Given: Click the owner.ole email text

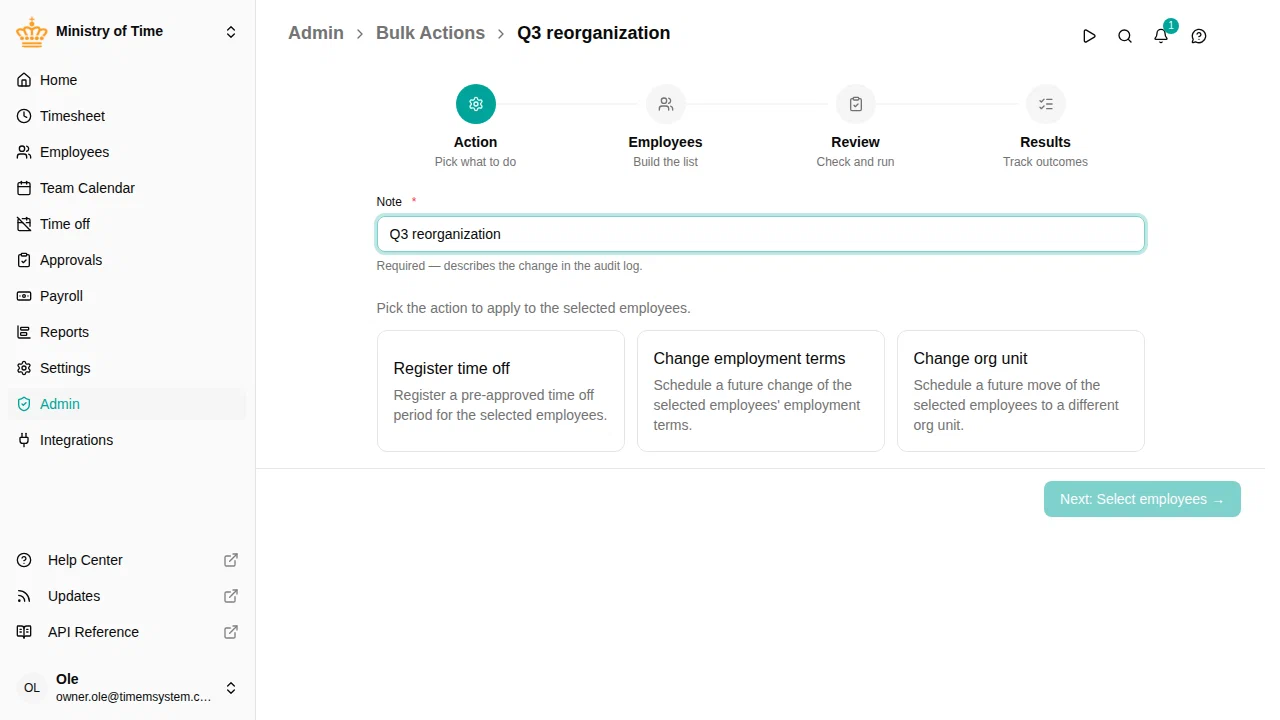Looking at the screenshot, I should 134,697.
